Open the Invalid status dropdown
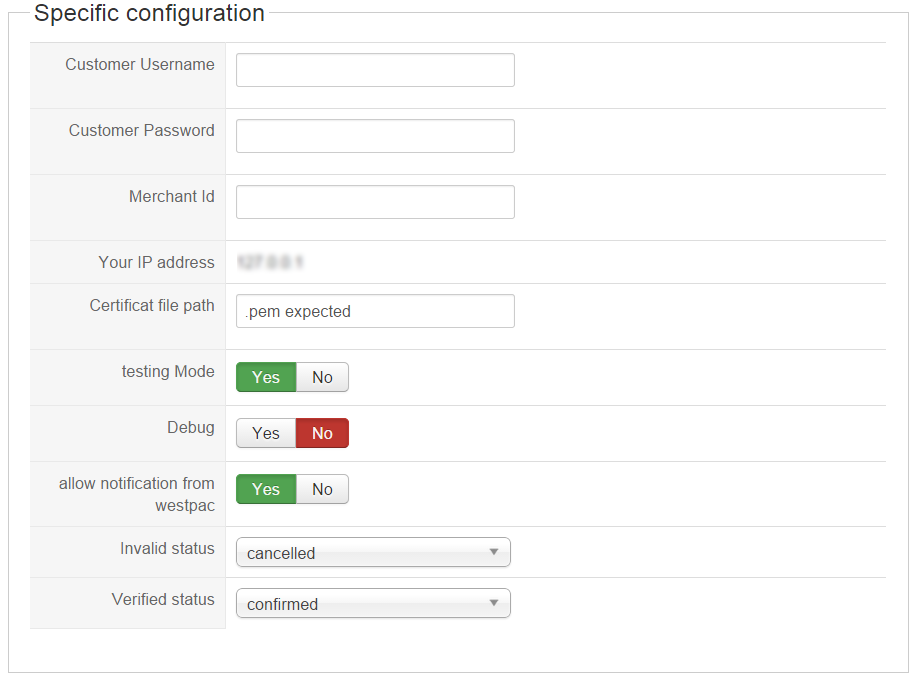This screenshot has height=683, width=920. 373,552
